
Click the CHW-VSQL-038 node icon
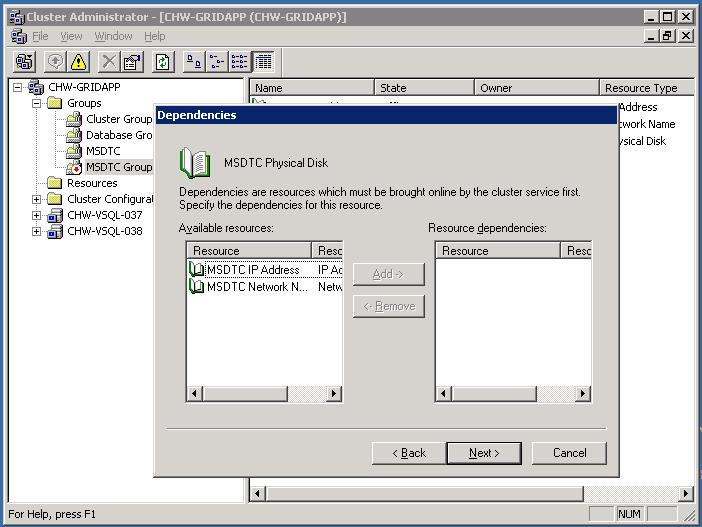[x=55, y=231]
